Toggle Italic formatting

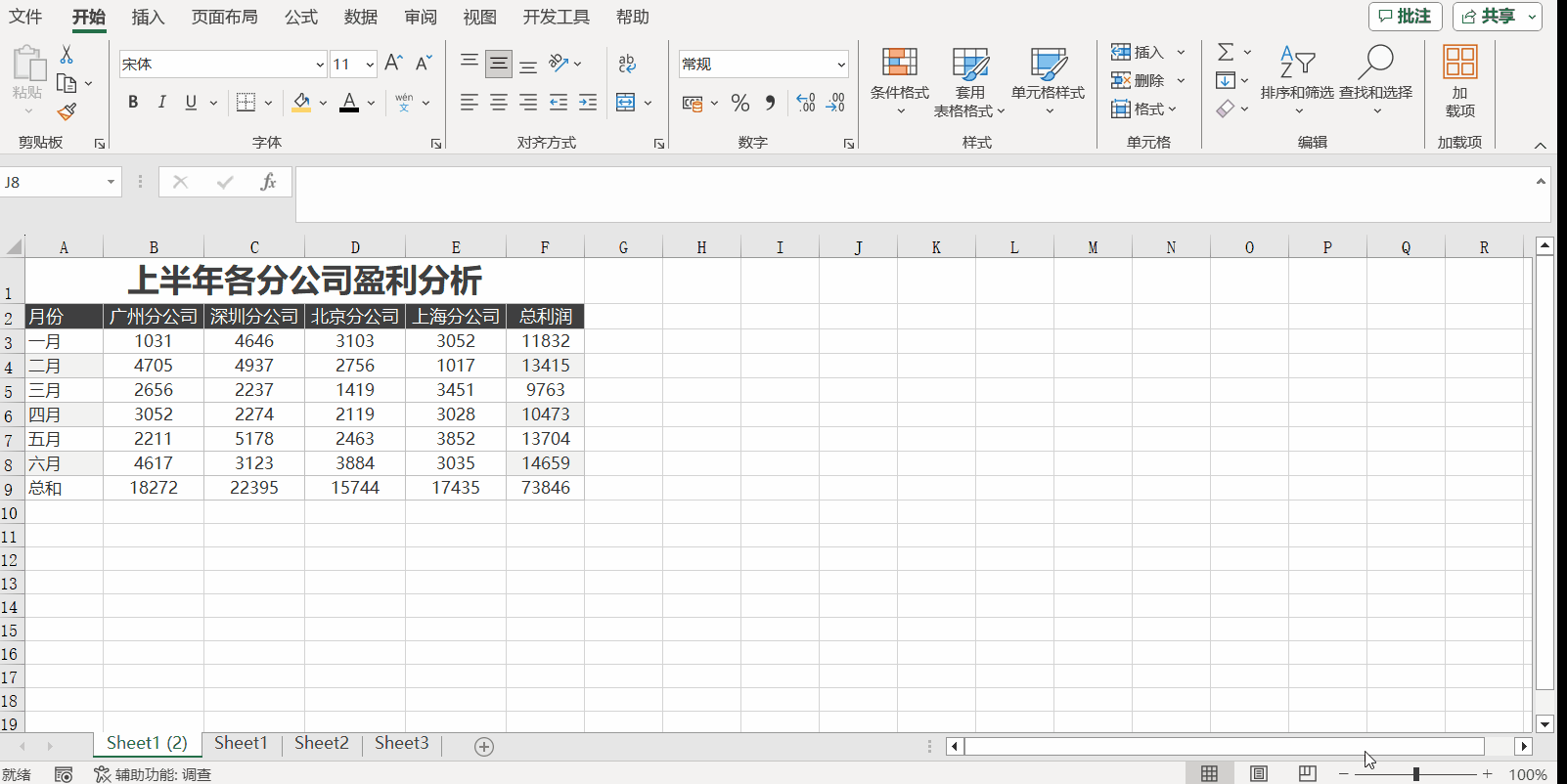[162, 103]
